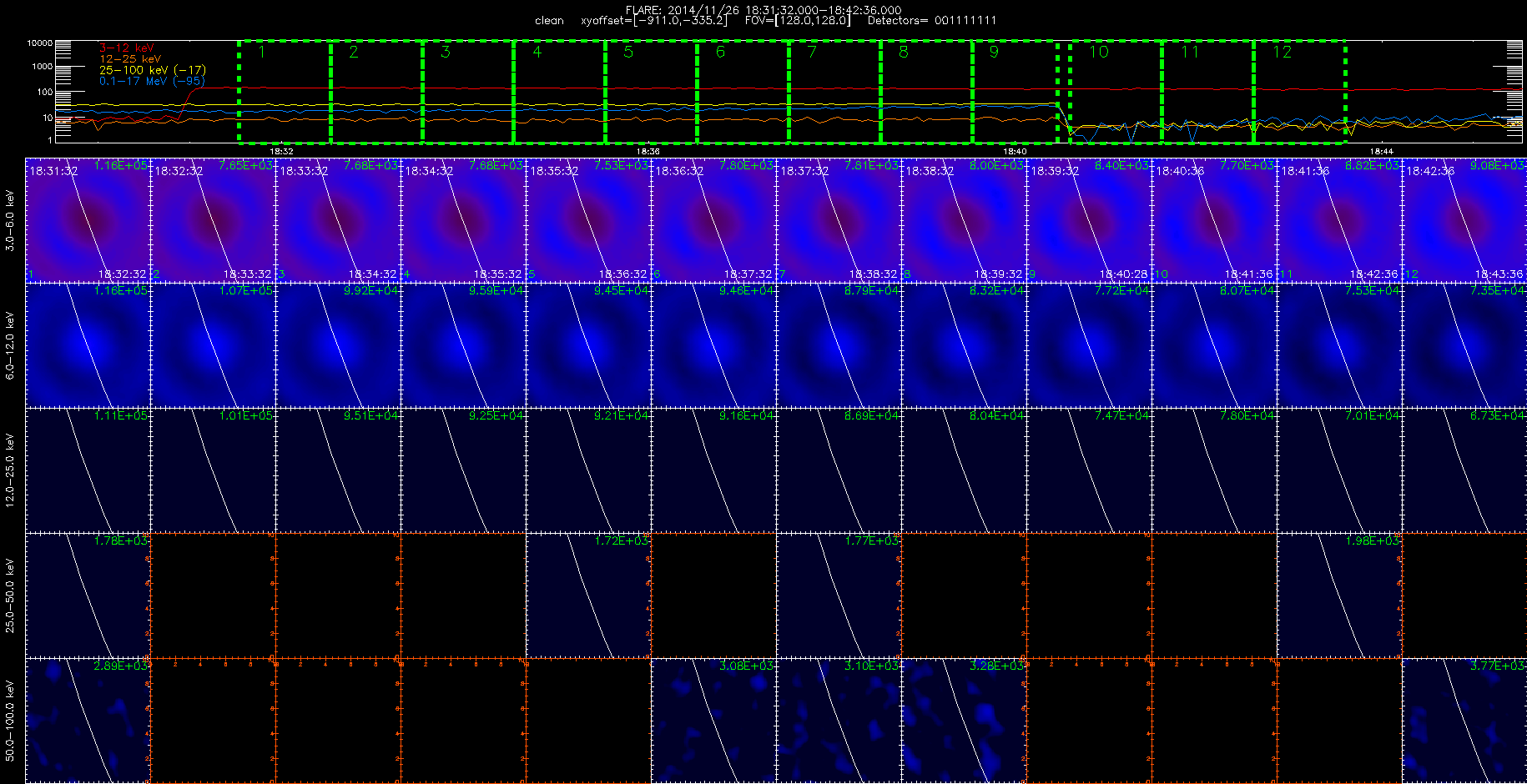Select interval 6 box in the lightcurve

point(743,92)
